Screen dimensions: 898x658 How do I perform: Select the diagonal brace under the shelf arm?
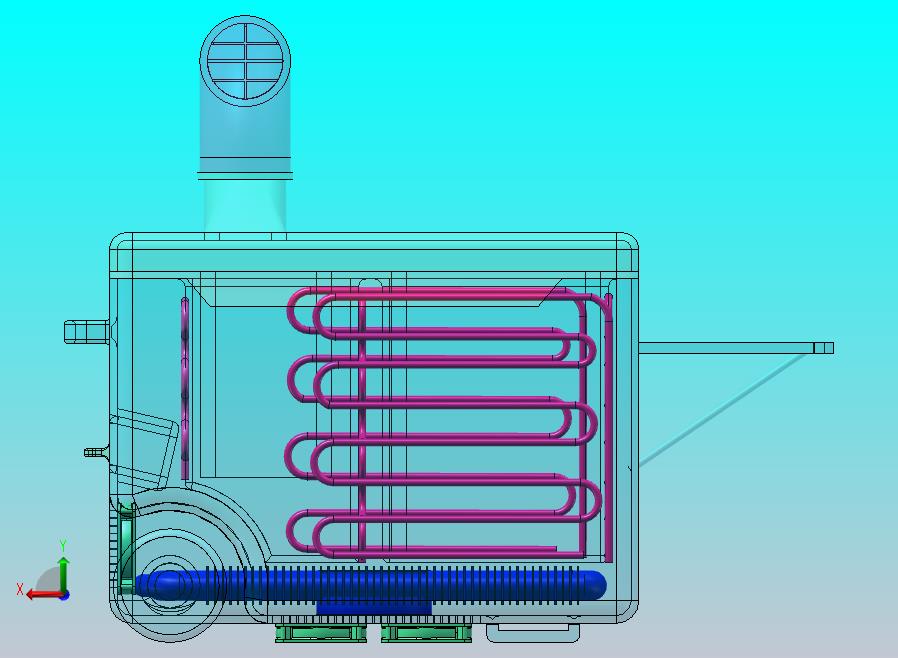(x=722, y=410)
